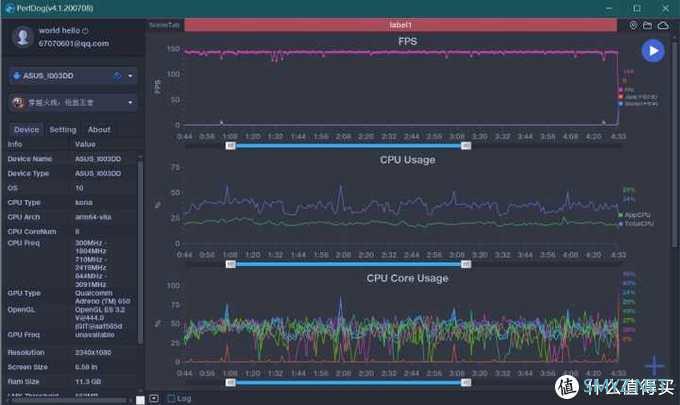Open the local records folder icon
Image resolution: width=680 pixels, height=405 pixels.
coord(647,26)
